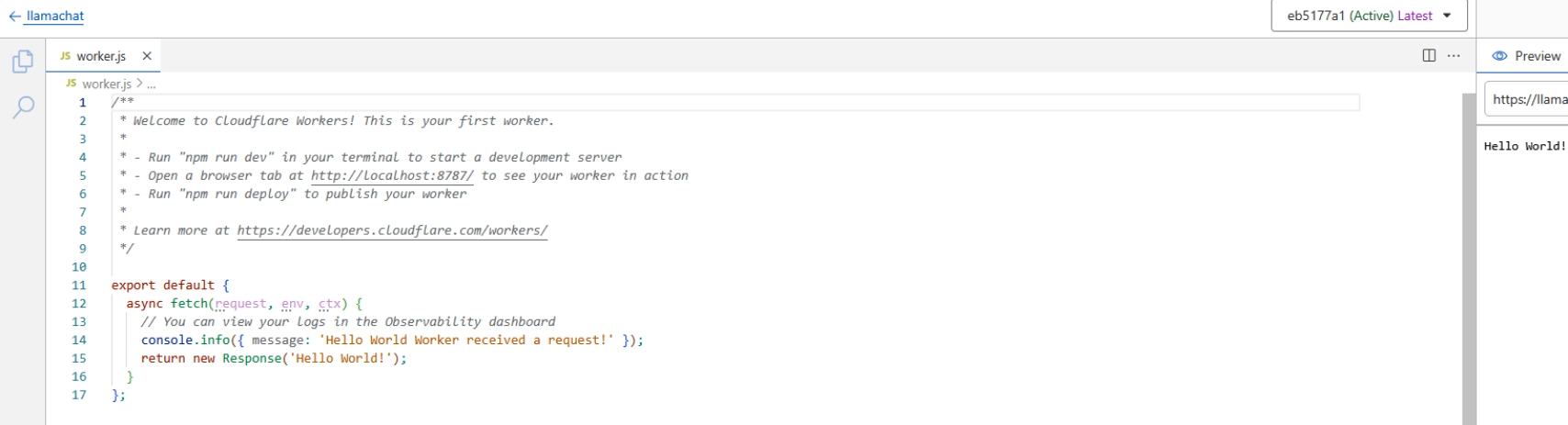Open developers.cloudflare.com/workers link
The width and height of the screenshot is (1568, 425).
pyautogui.click(x=392, y=230)
